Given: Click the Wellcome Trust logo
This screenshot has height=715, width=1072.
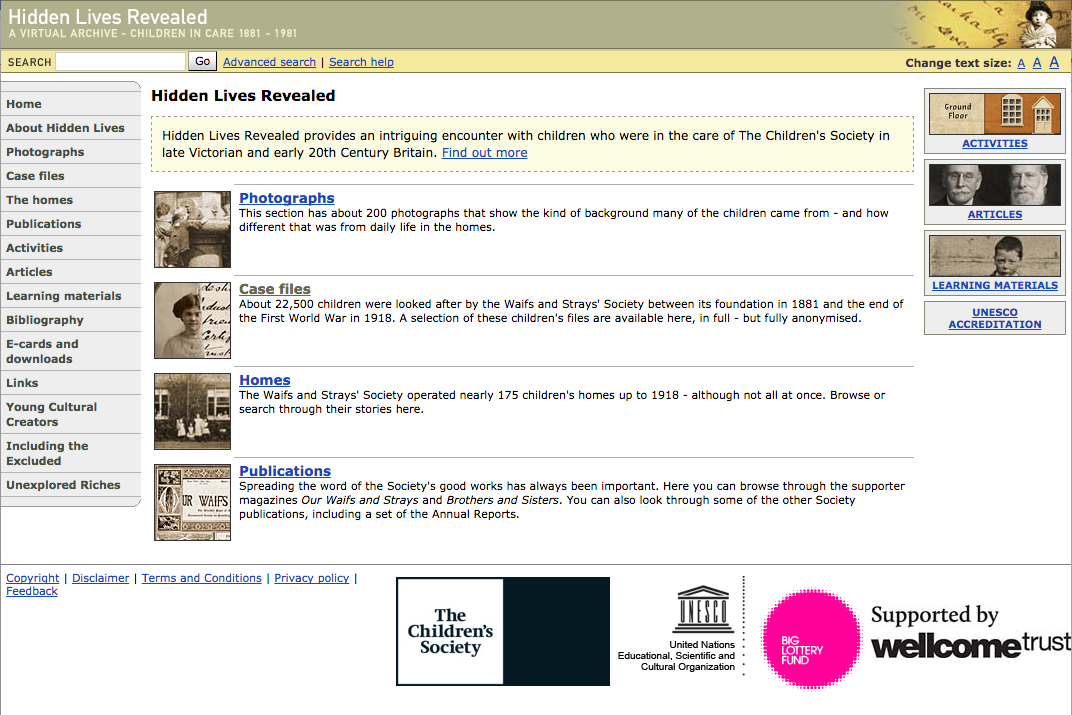Looking at the screenshot, I should [969, 633].
